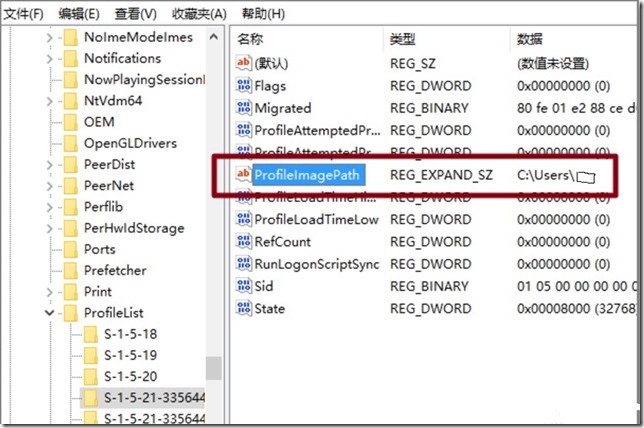Click the icon beside the State value

243,308
